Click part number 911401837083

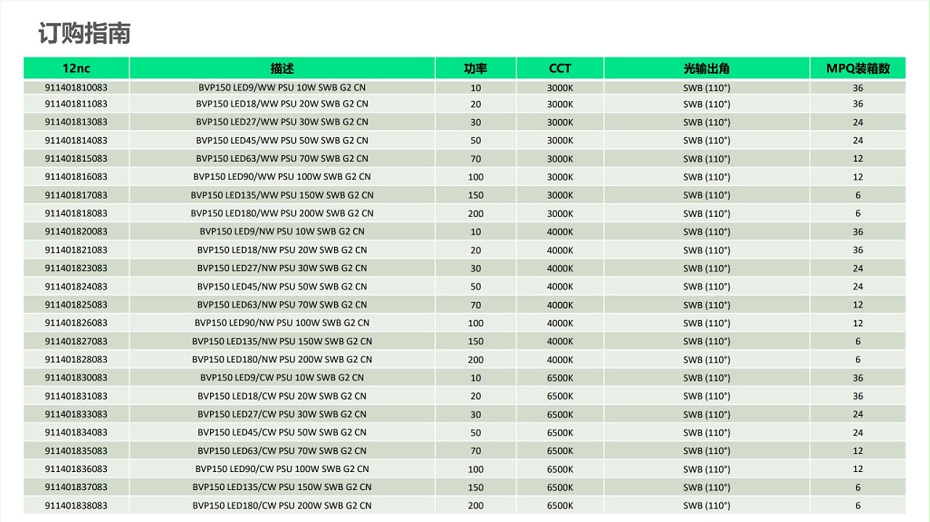pyautogui.click(x=76, y=487)
